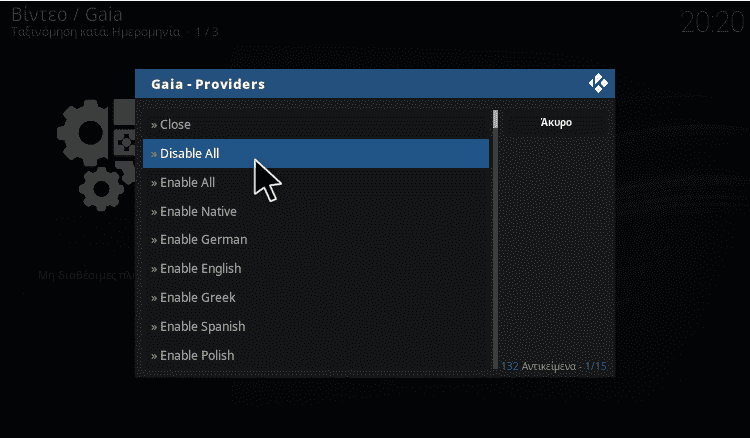Select Enable English providers
The height and width of the screenshot is (438, 750).
coord(316,269)
